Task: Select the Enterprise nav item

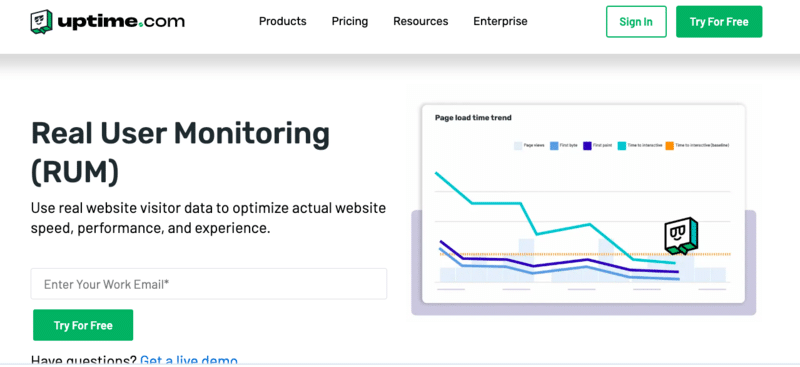Action: pyautogui.click(x=500, y=21)
